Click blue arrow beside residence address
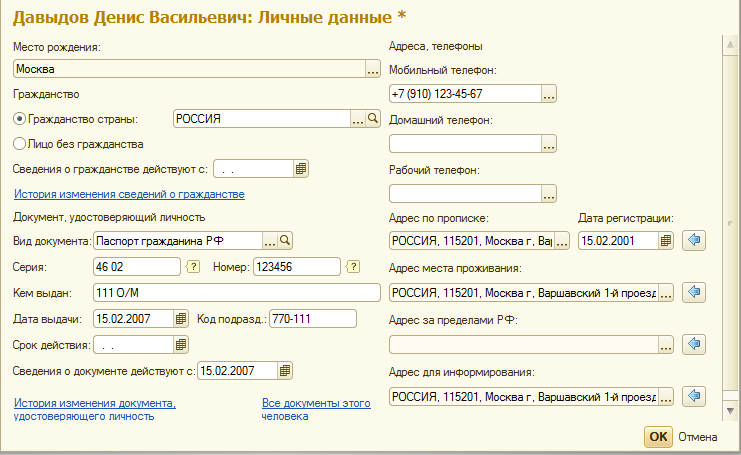The height and width of the screenshot is (455, 741). [x=697, y=293]
